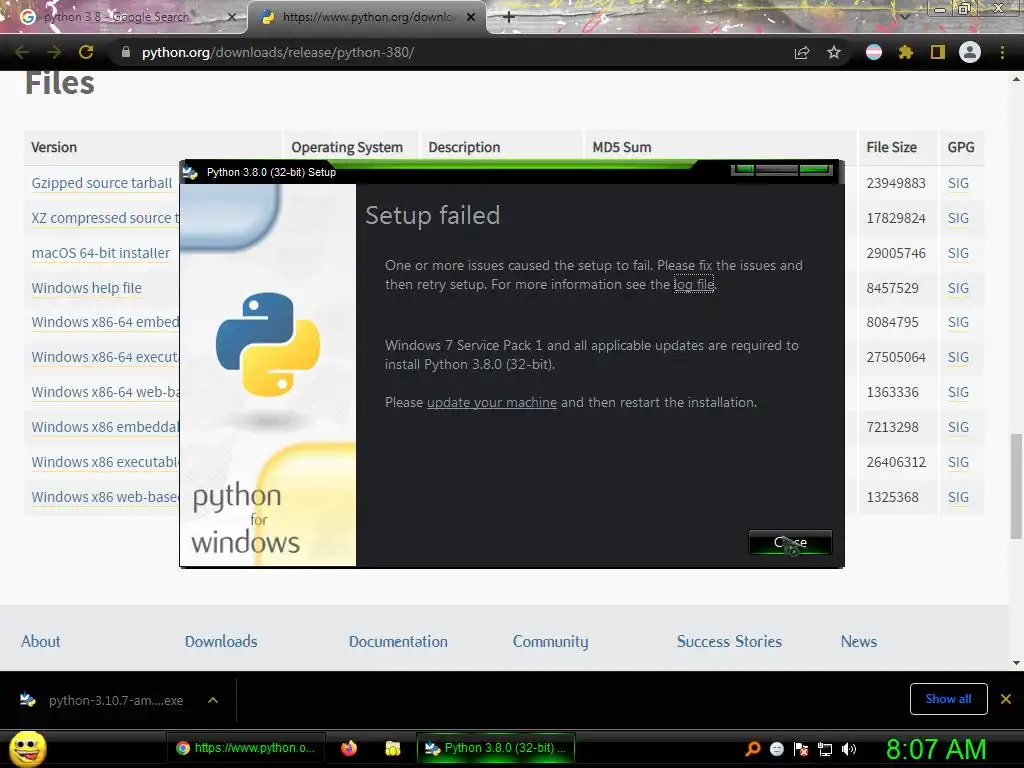The image size is (1024, 768).
Task: Reload the python.org page
Action: (86, 52)
